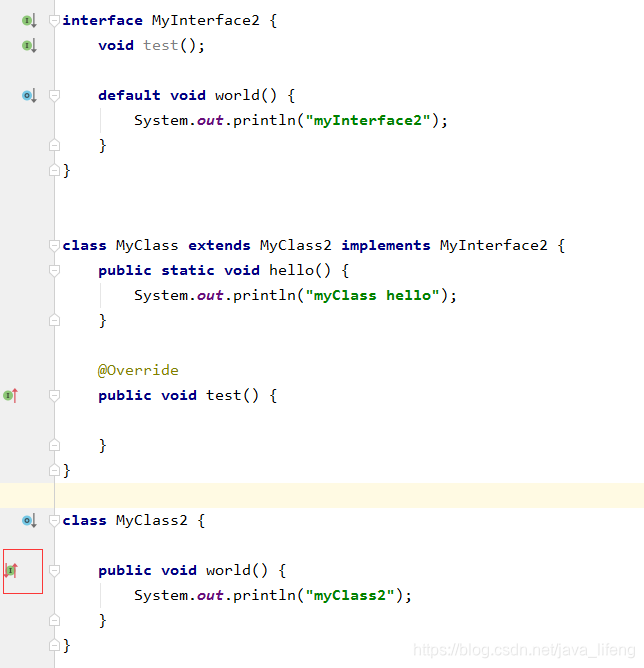Click System in the "myInterface2" println line
This screenshot has height=668, width=644.
tap(161, 121)
